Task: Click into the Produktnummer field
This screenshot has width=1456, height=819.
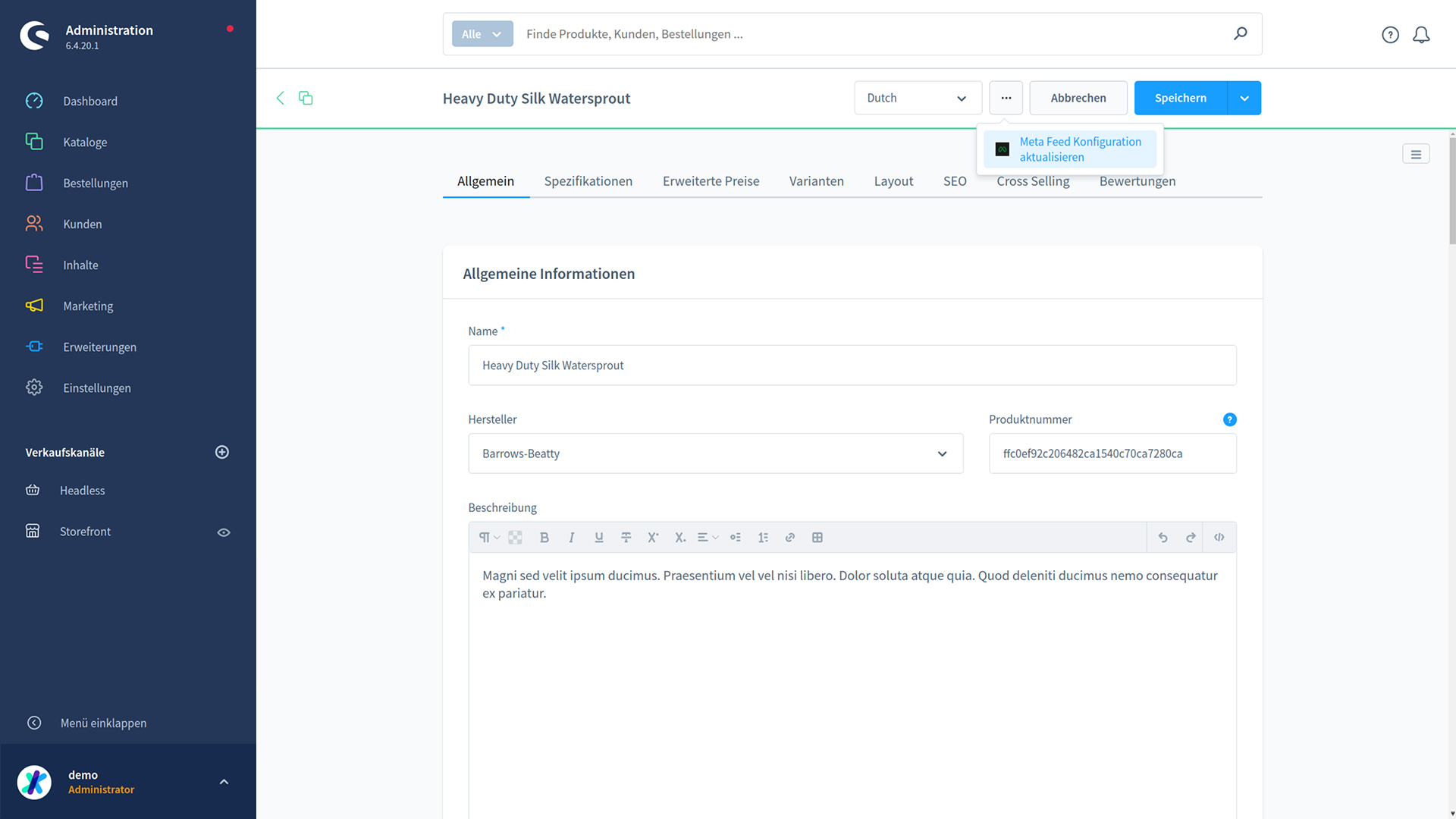Action: click(x=1112, y=453)
